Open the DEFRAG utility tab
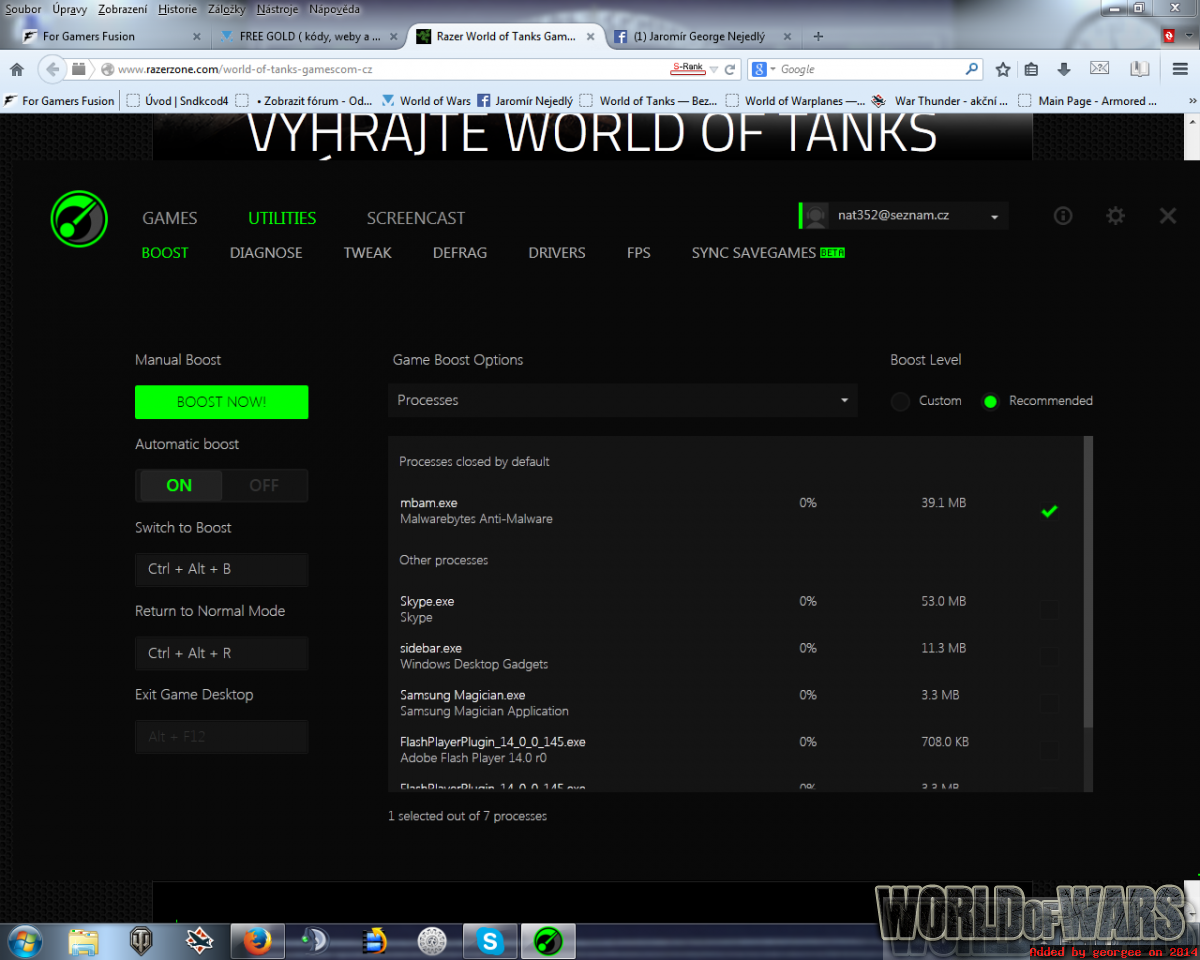Viewport: 1200px width, 960px height. (x=460, y=253)
